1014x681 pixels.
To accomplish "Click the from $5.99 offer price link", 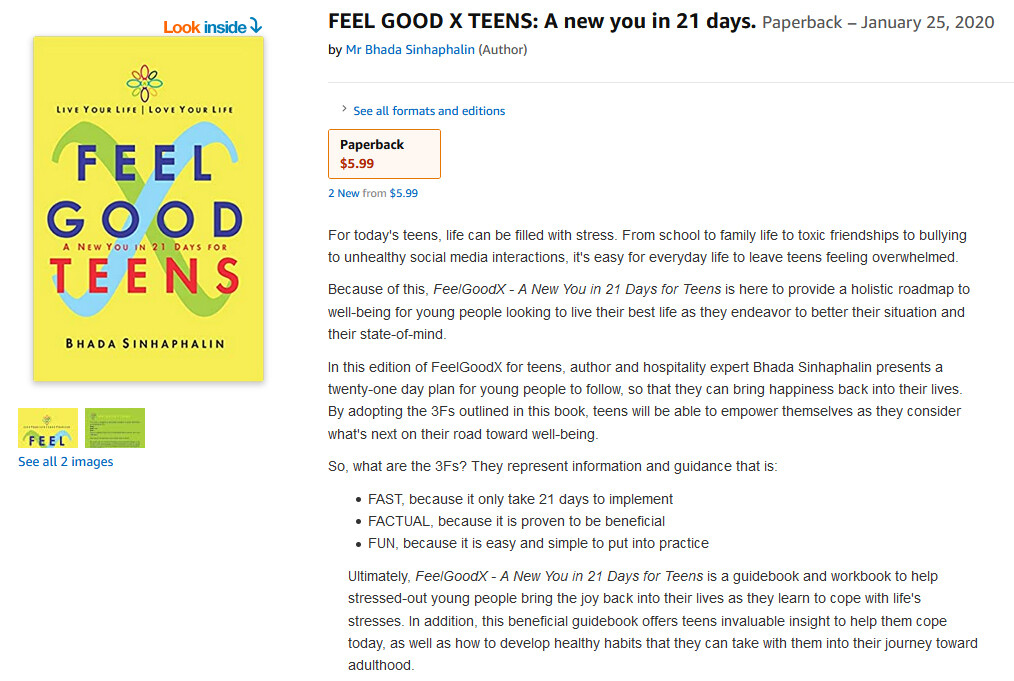I will tap(404, 194).
